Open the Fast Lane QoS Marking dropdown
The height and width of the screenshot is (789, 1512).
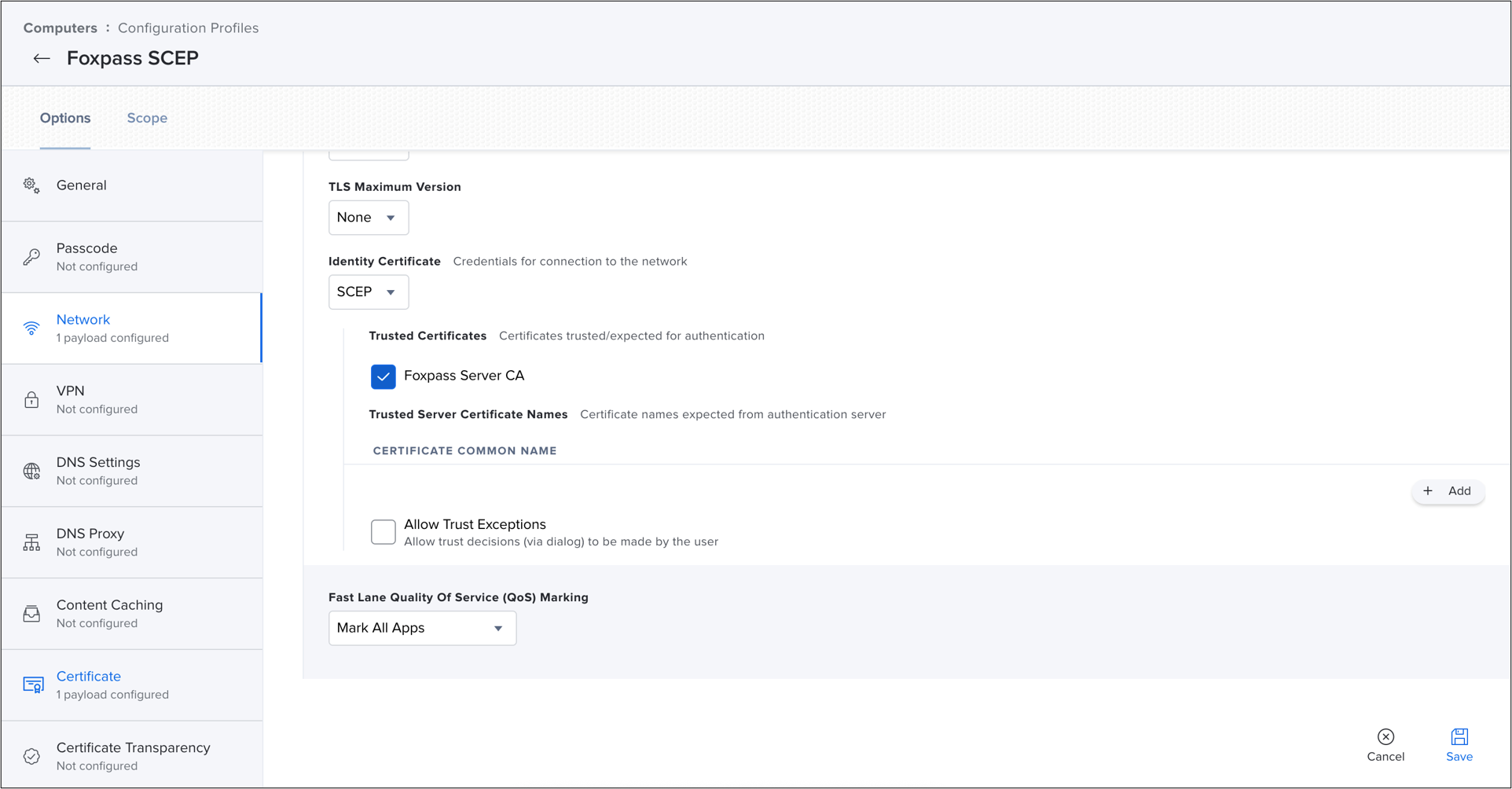pyautogui.click(x=422, y=629)
